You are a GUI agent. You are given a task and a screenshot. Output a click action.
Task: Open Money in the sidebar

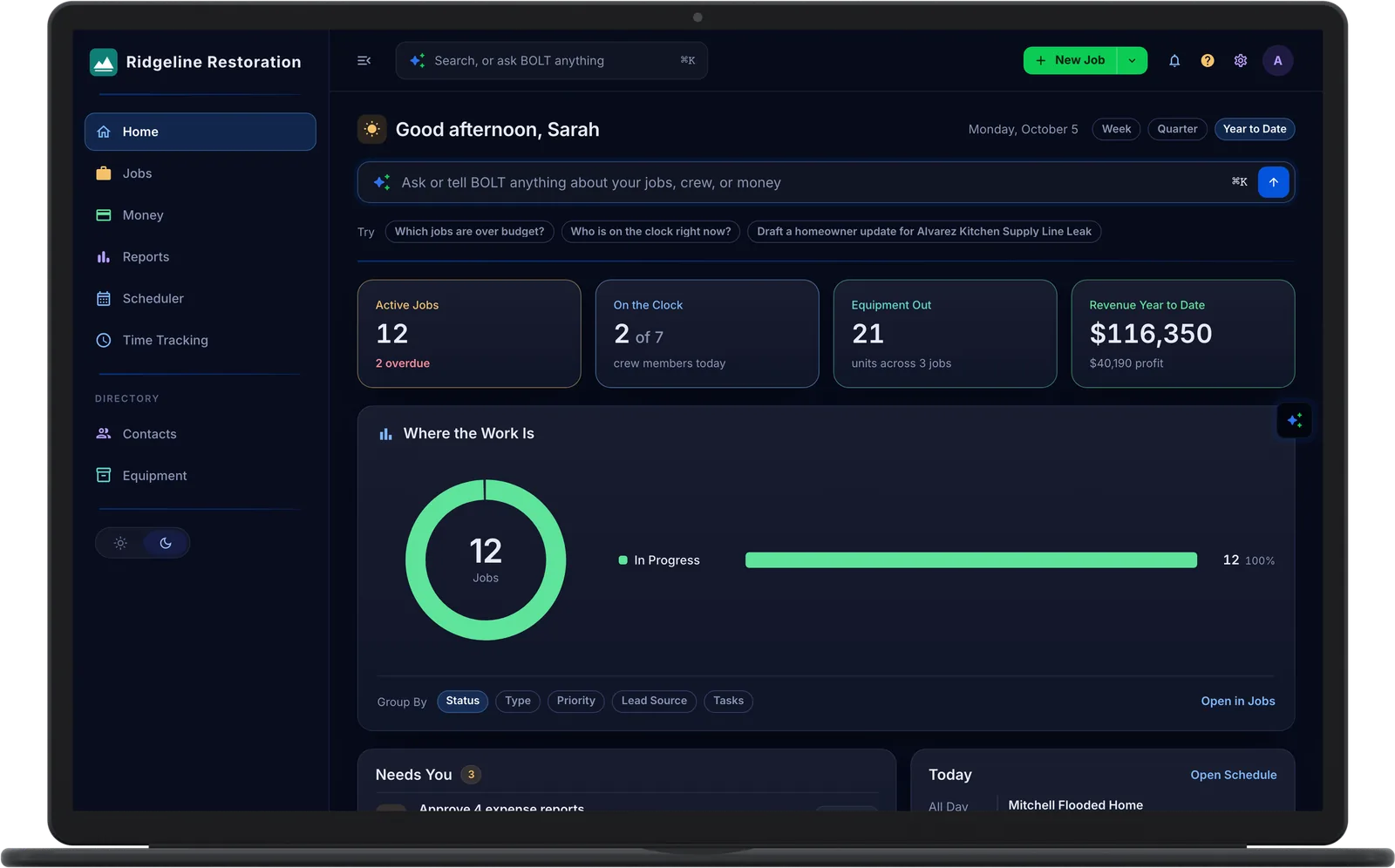[x=201, y=215]
